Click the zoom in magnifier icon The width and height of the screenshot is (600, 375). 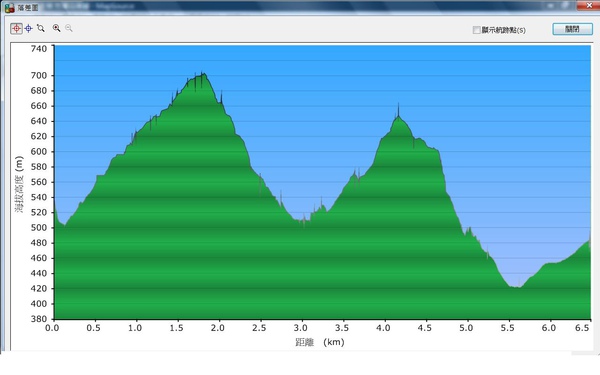point(57,28)
